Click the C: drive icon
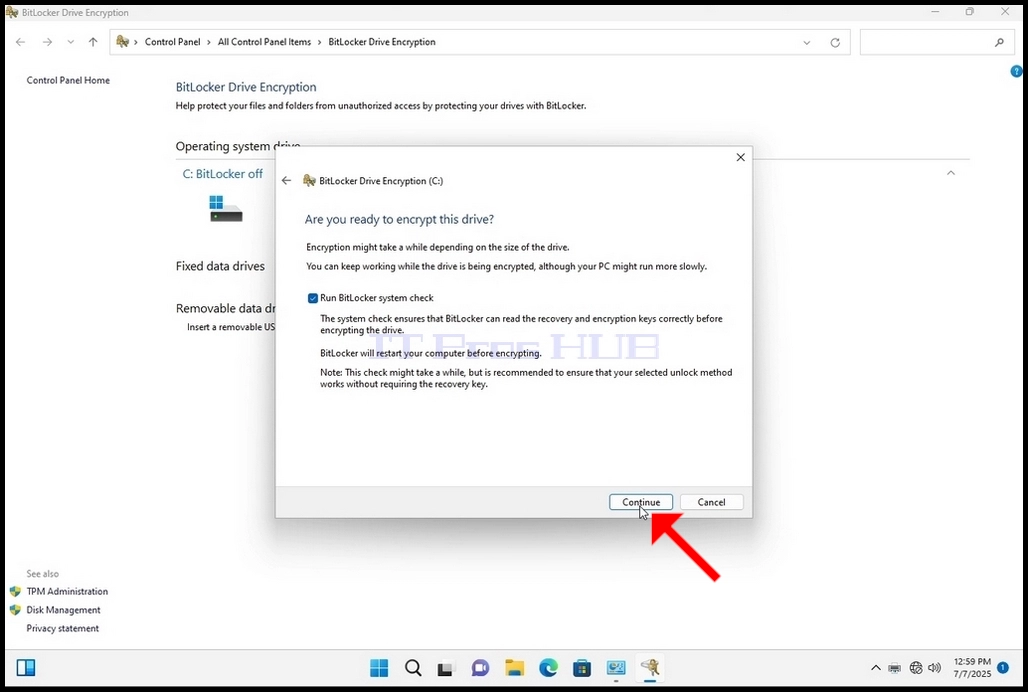The image size is (1028, 692). pyautogui.click(x=226, y=208)
